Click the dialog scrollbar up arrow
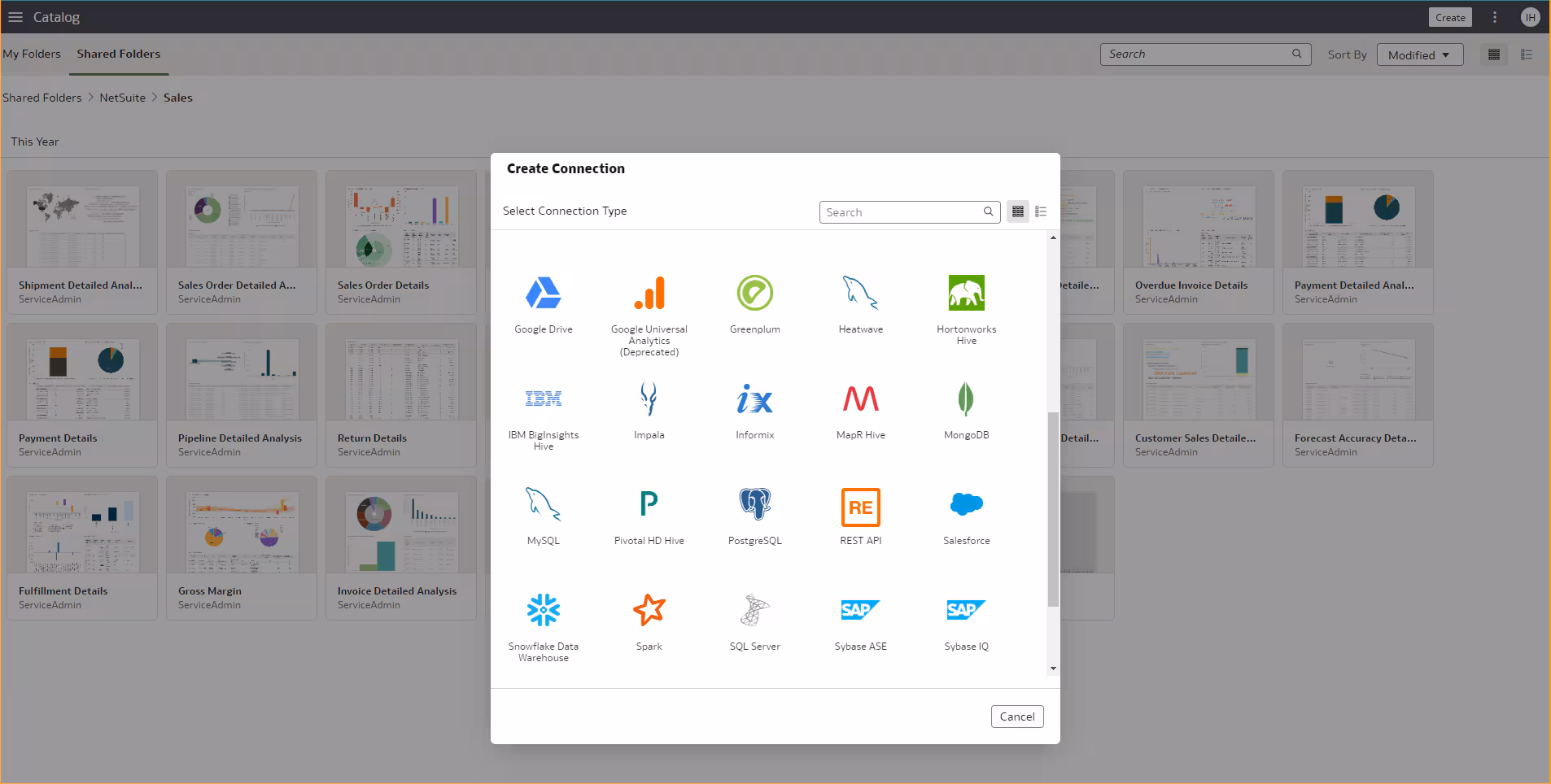 [1053, 237]
